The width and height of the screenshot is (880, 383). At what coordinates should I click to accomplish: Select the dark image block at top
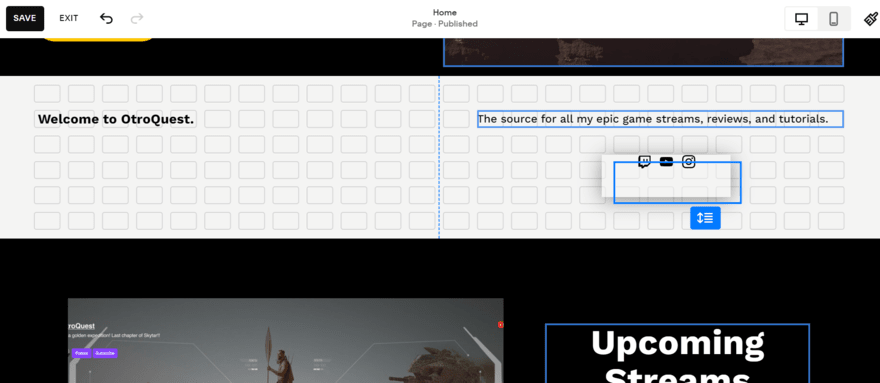tap(643, 52)
